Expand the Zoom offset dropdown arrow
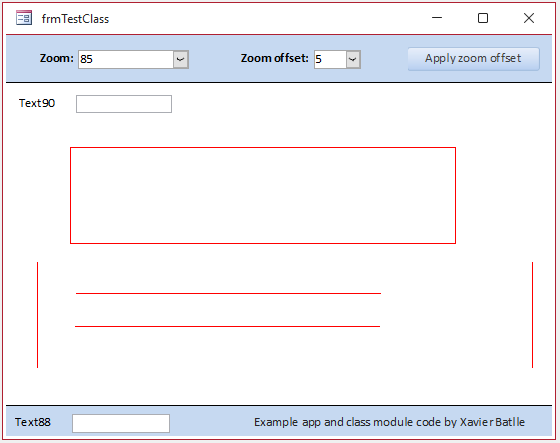 click(x=353, y=59)
